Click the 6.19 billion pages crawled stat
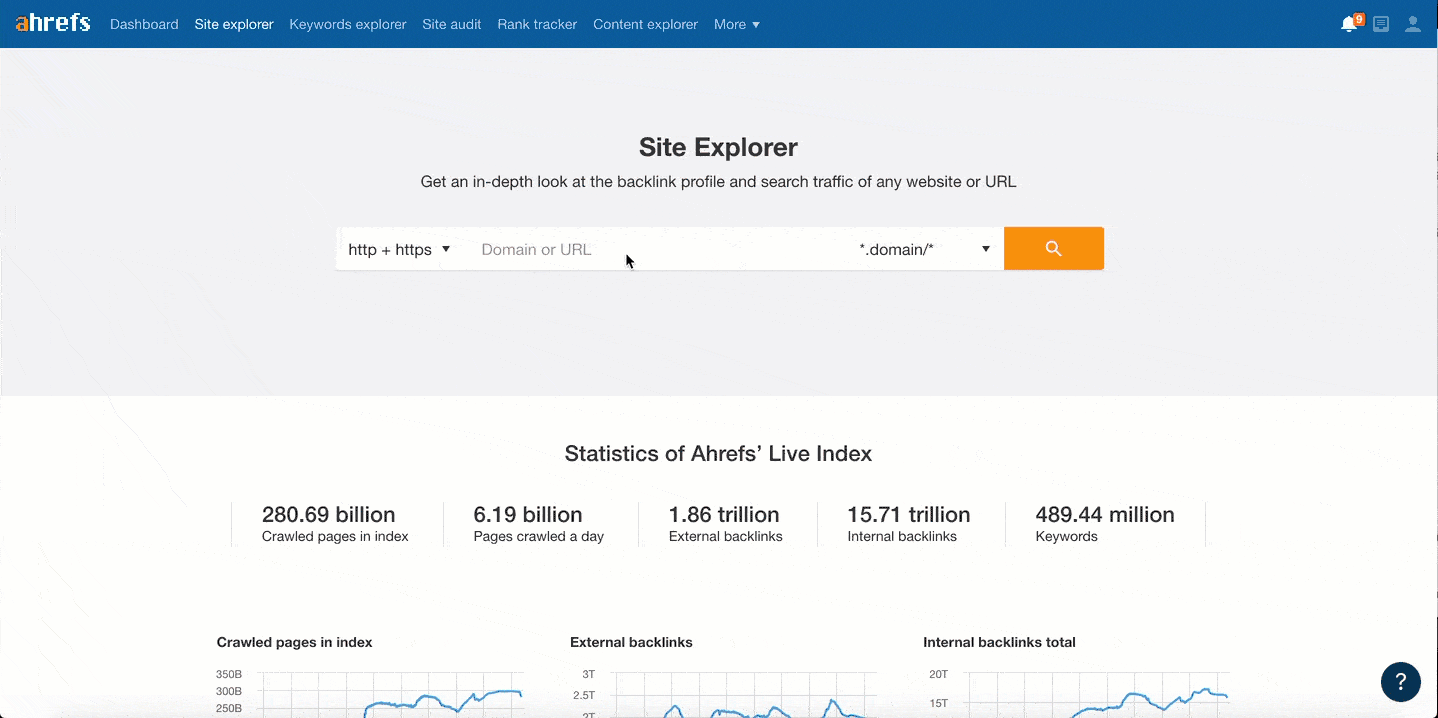Image resolution: width=1438 pixels, height=718 pixels. coord(539,524)
